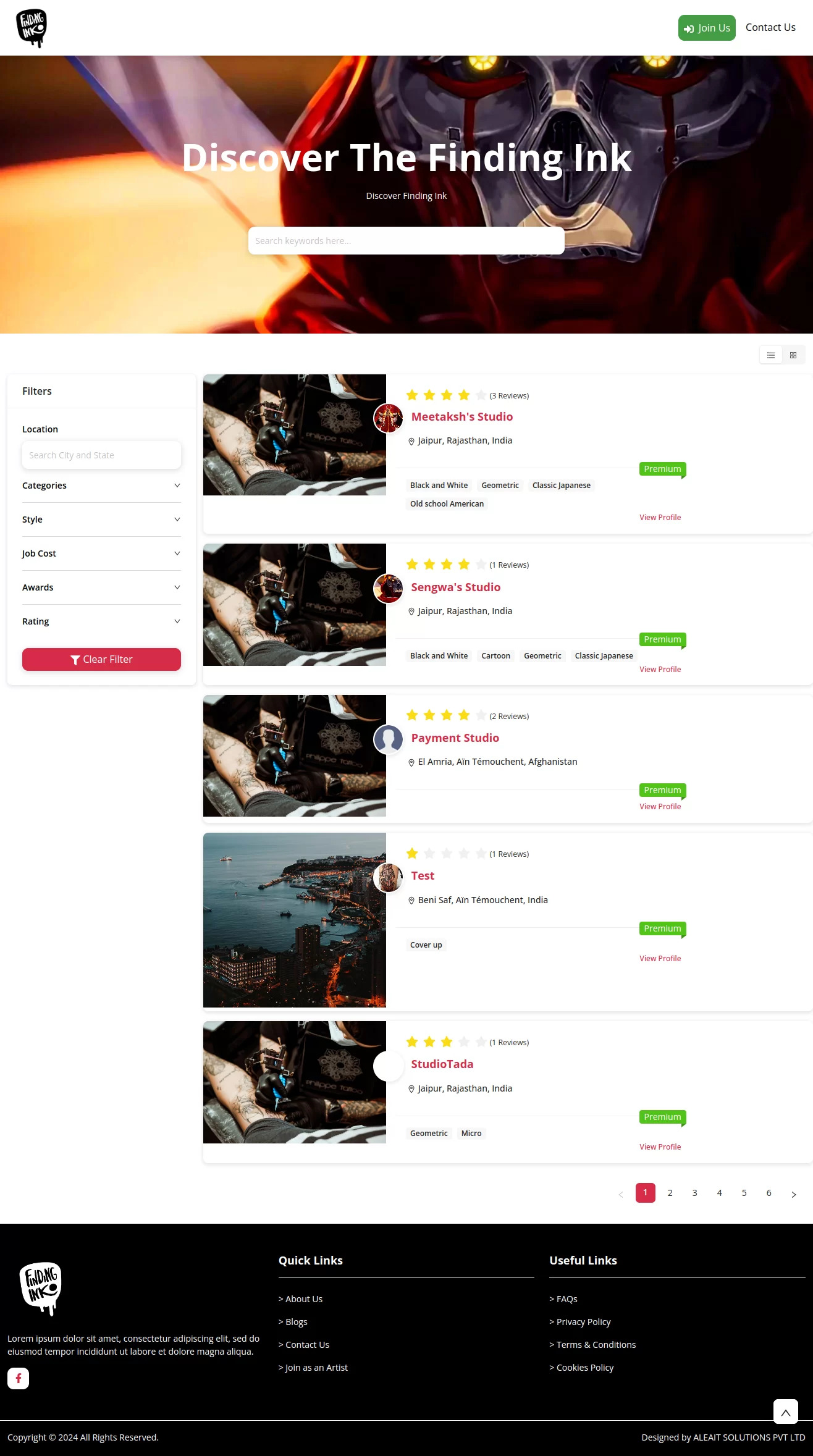Click the Finding Ink header logo
Screen dimensions: 813x1456
[32, 28]
